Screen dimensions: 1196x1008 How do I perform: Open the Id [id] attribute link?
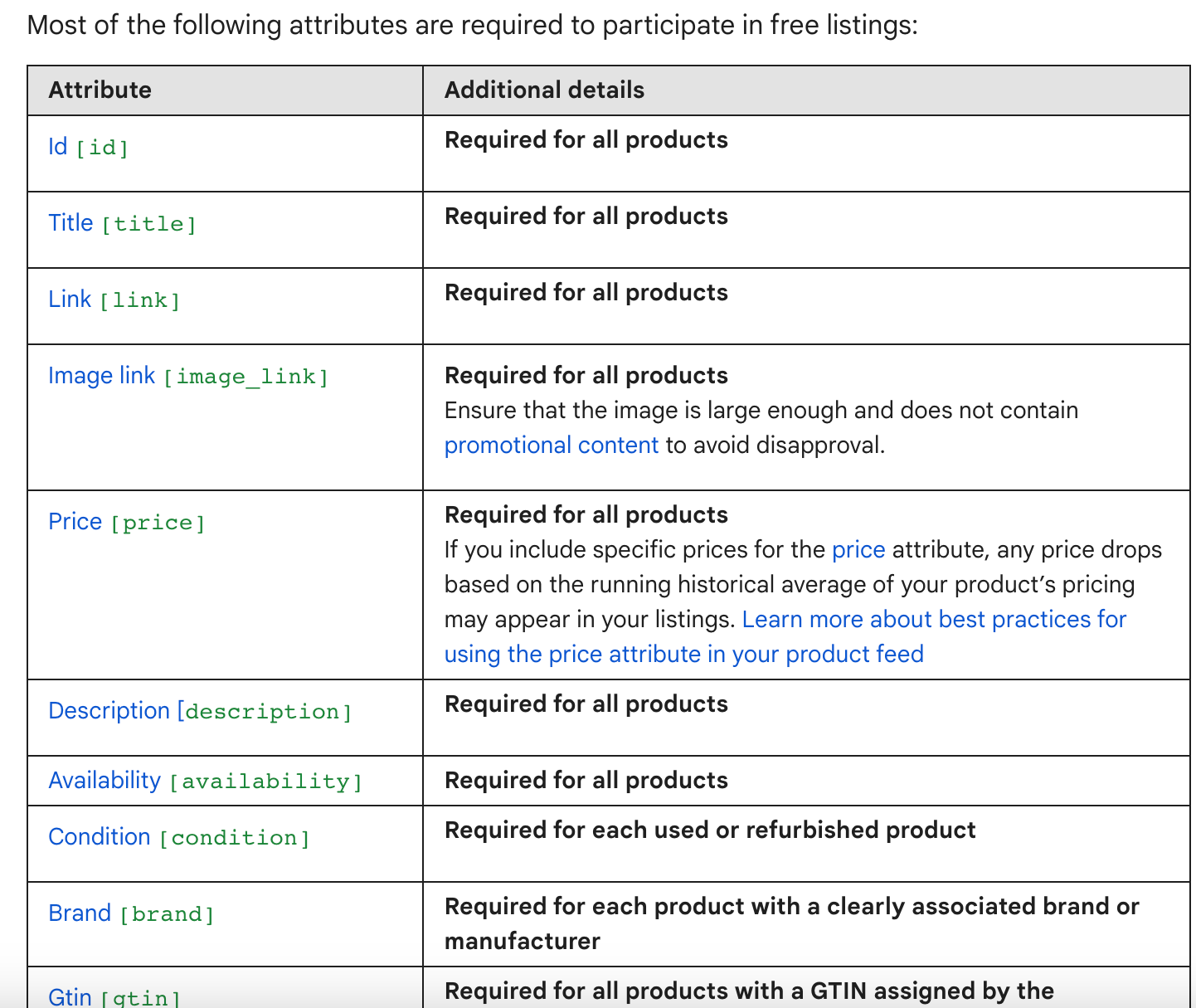point(88,147)
